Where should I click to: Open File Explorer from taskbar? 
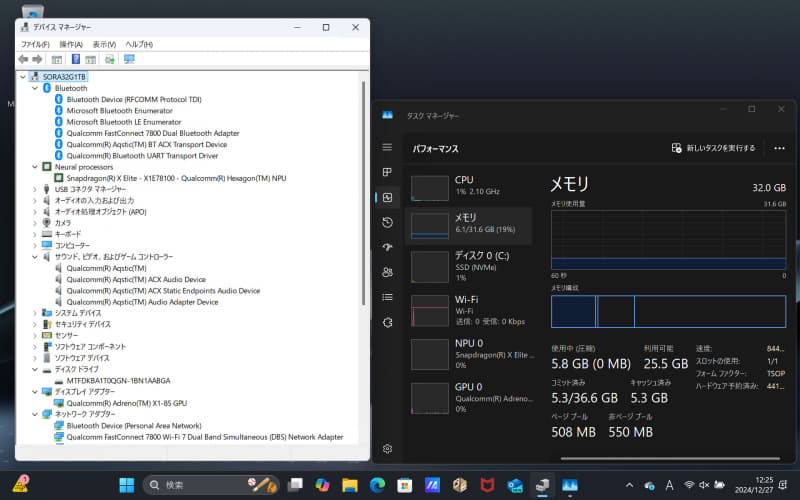[x=350, y=485]
